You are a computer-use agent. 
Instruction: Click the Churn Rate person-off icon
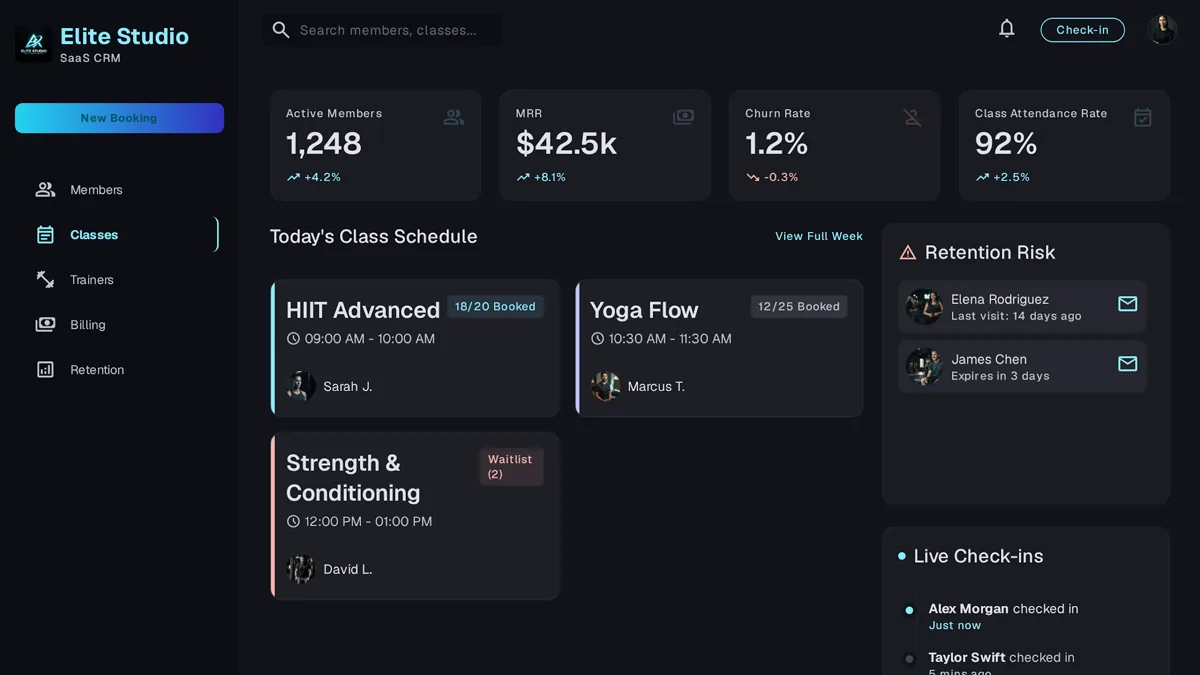913,118
